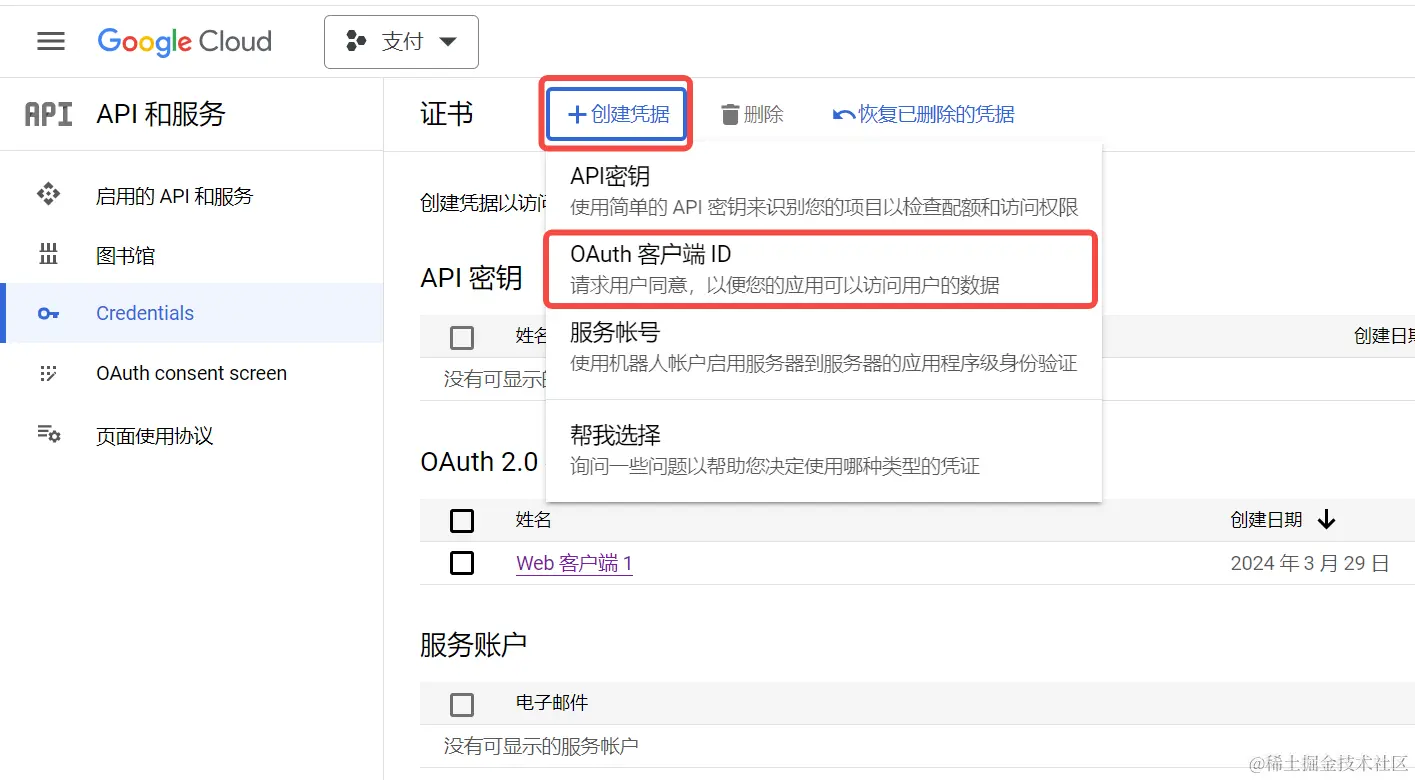Viewport: 1415px width, 780px height.
Task: Click the 创建凭据 button
Action: pyautogui.click(x=617, y=114)
